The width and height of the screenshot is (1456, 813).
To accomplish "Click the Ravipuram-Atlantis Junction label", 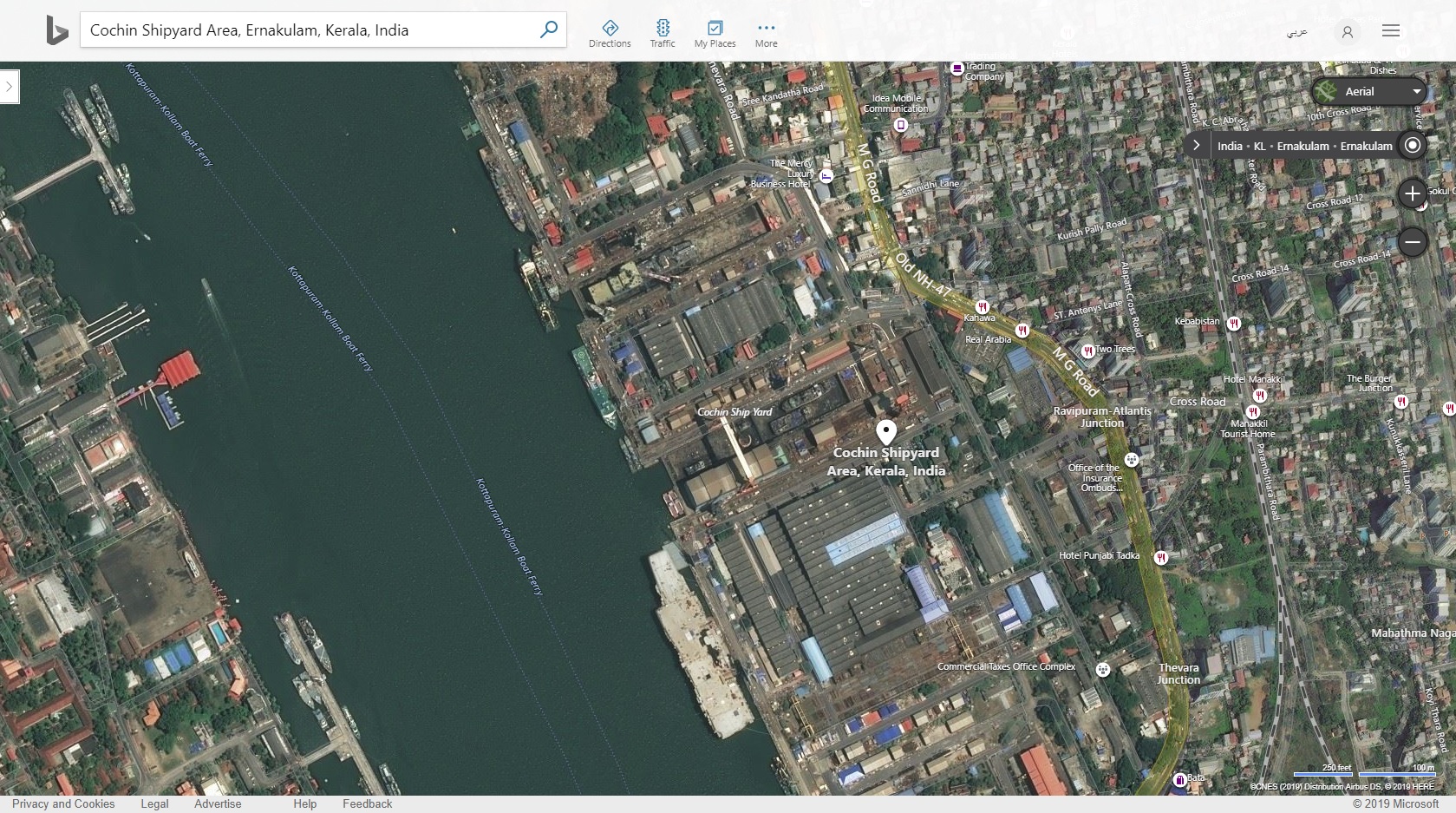I will click(1102, 416).
